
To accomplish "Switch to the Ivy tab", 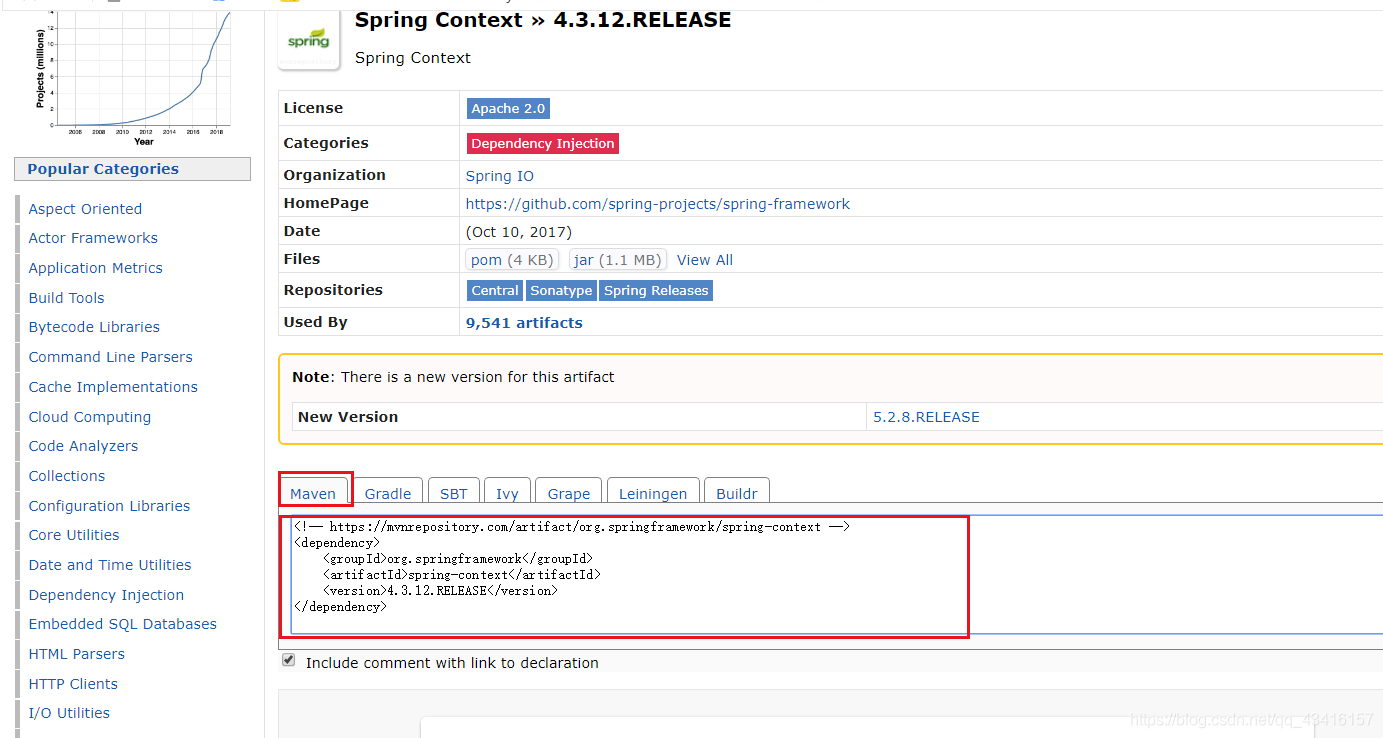I will pyautogui.click(x=507, y=493).
